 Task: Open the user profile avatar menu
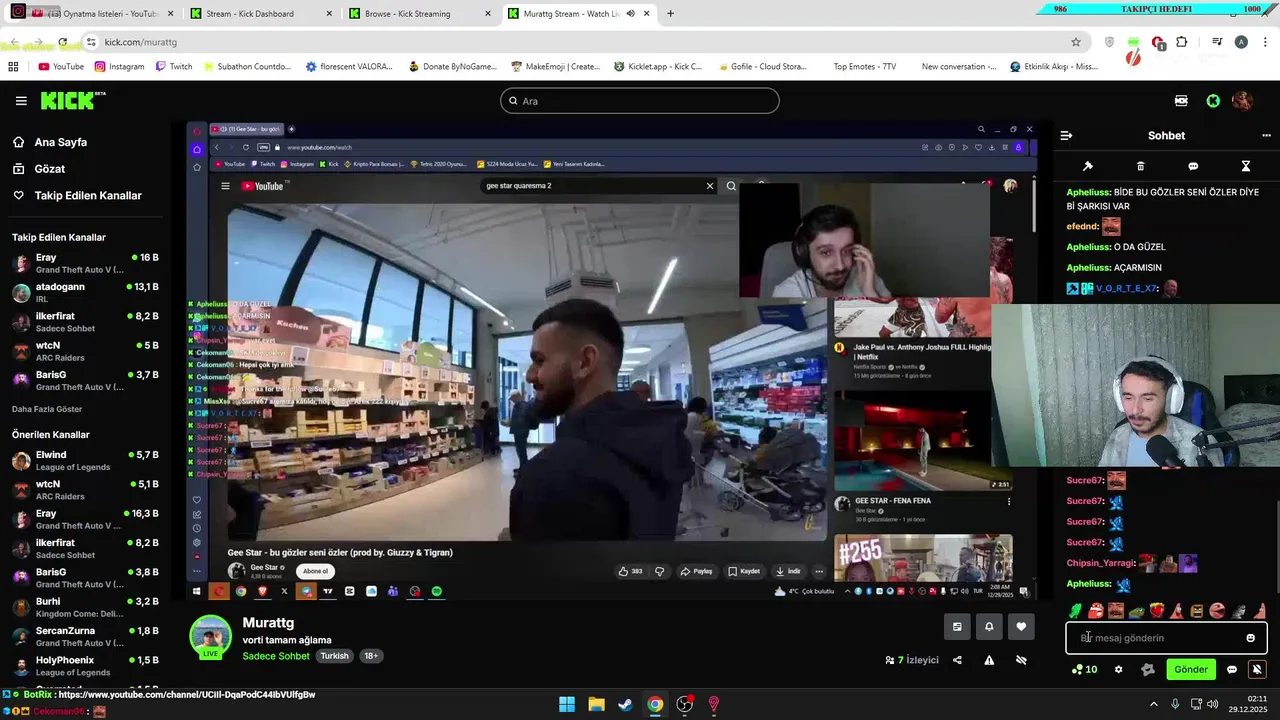(1243, 101)
